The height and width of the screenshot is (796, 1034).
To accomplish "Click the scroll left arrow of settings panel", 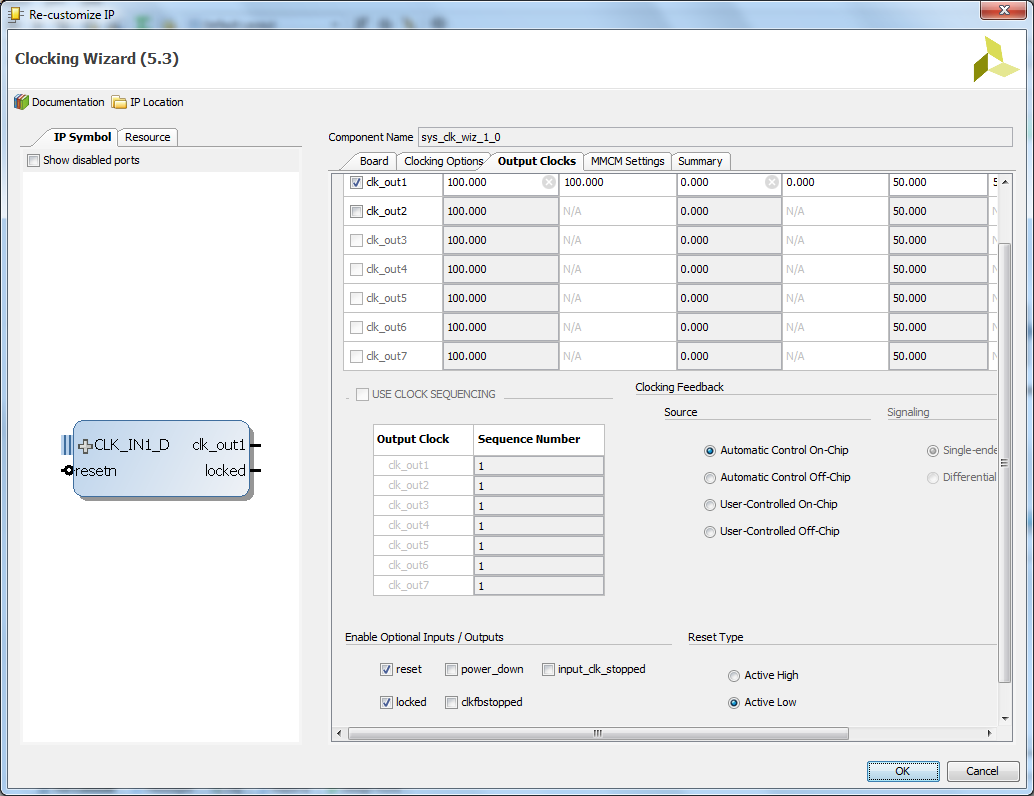I will (339, 733).
